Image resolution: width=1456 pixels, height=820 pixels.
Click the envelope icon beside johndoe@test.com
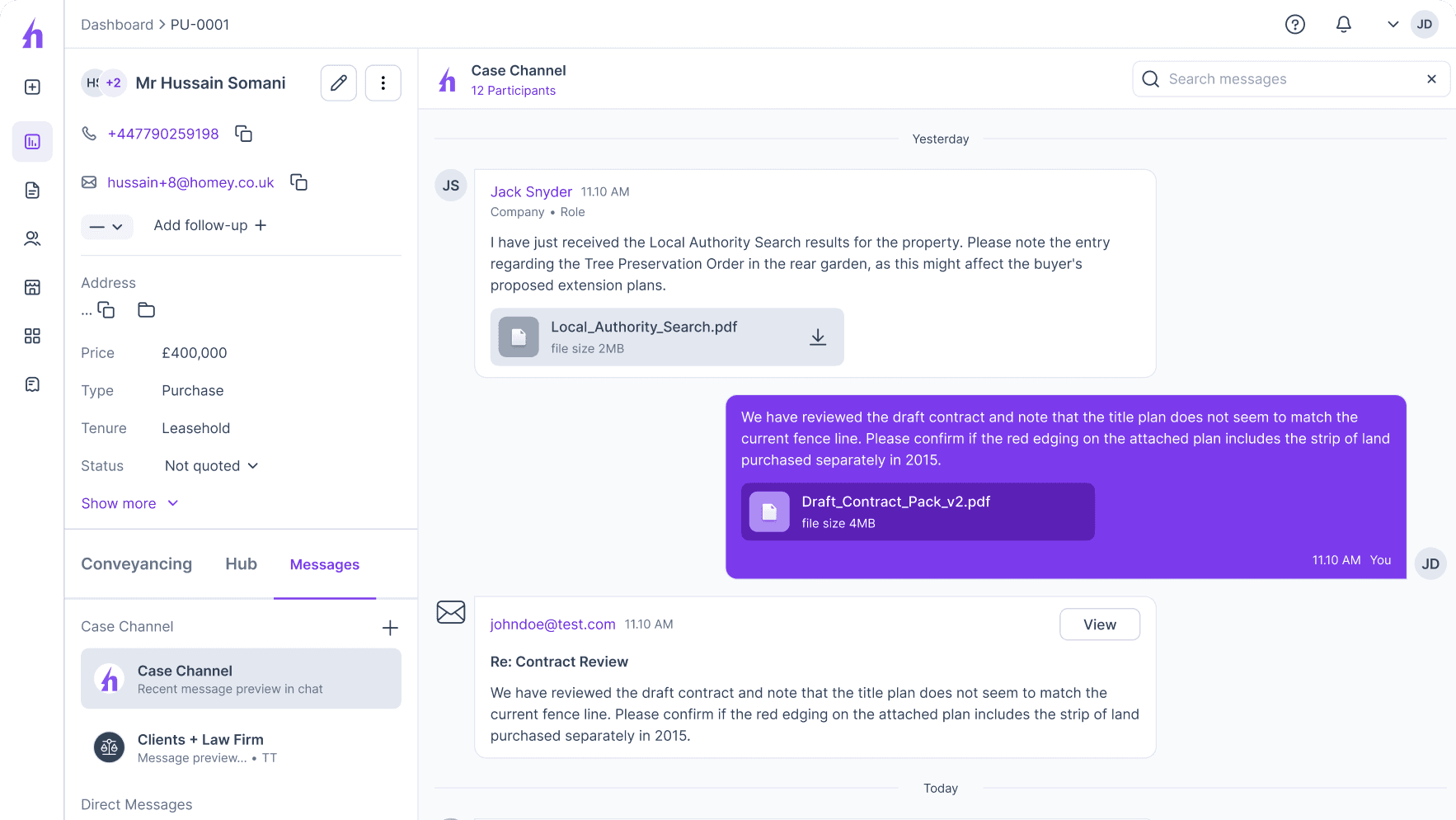click(x=451, y=612)
